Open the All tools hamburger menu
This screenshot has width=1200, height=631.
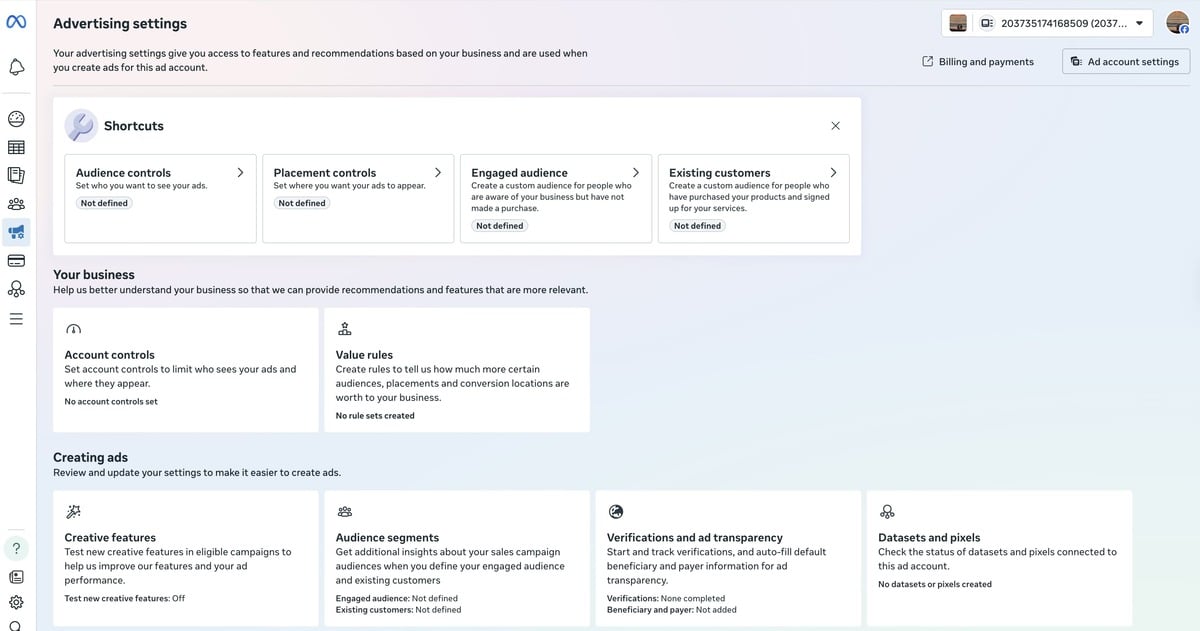click(16, 319)
